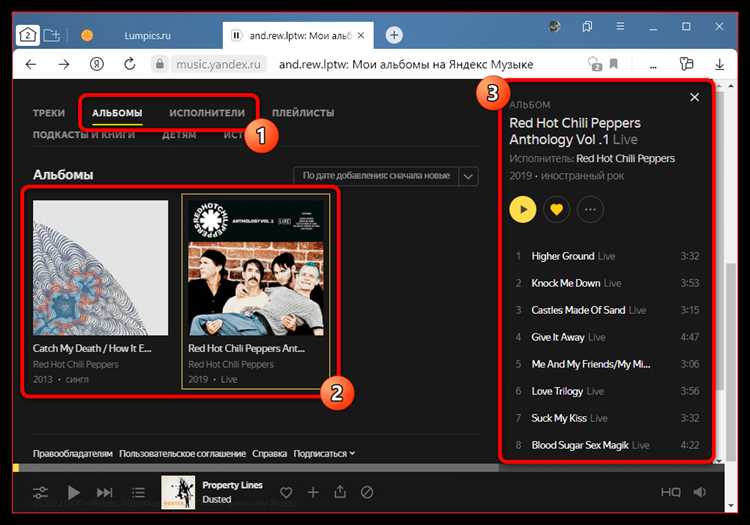Open Red Hot Chili Peppers Anthology cover

coord(256,268)
